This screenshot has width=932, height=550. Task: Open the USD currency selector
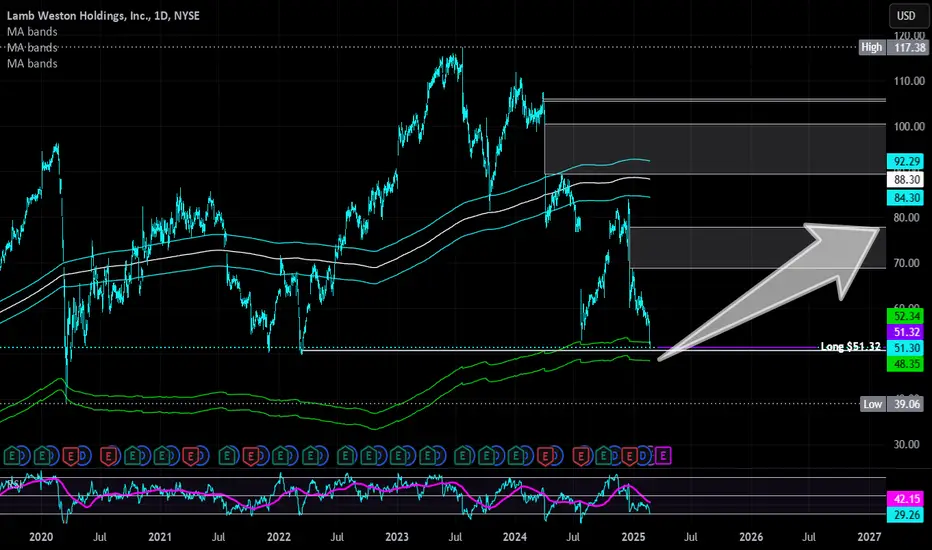coord(906,16)
